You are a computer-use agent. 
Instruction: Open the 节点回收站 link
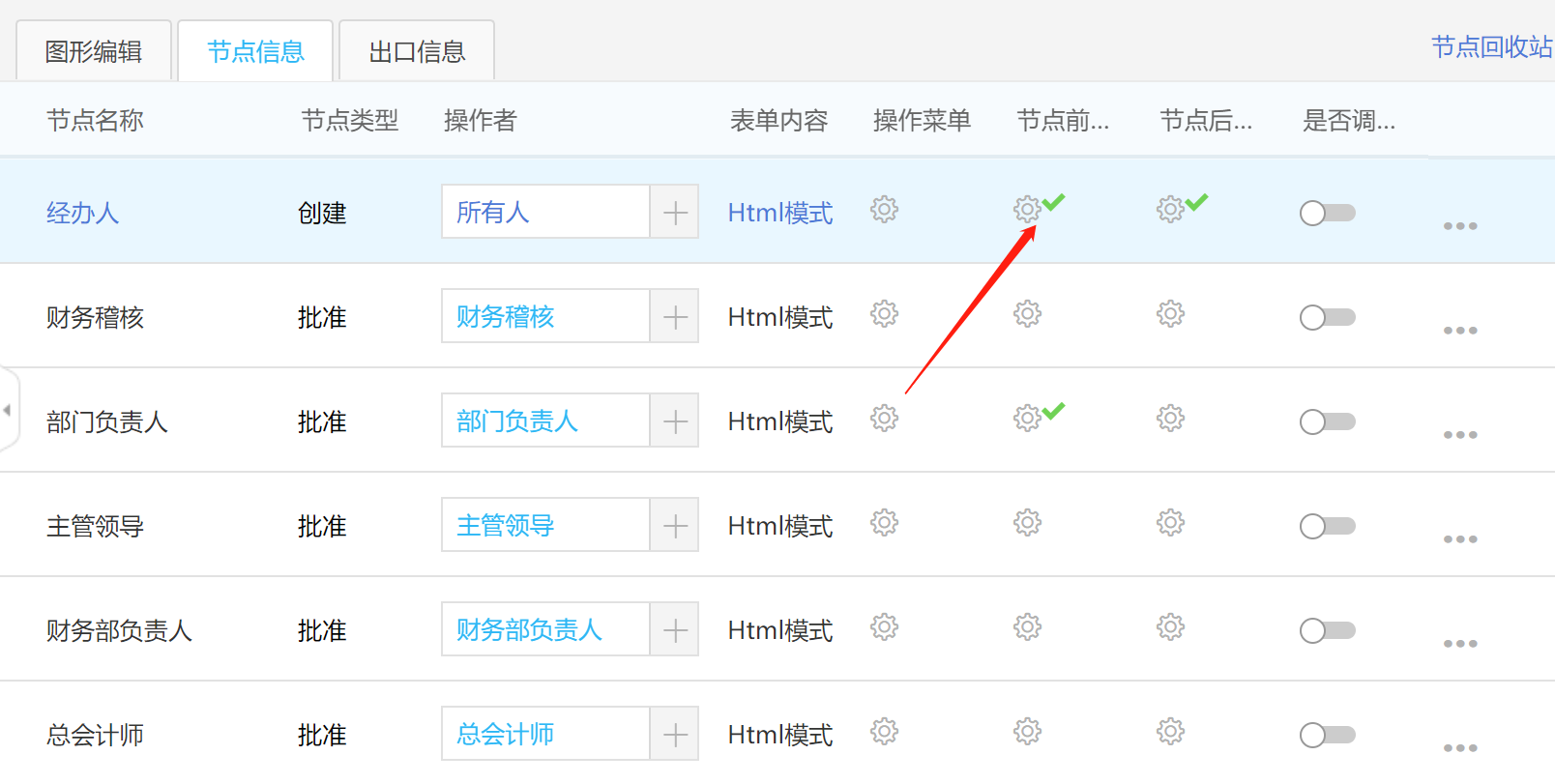(1491, 47)
